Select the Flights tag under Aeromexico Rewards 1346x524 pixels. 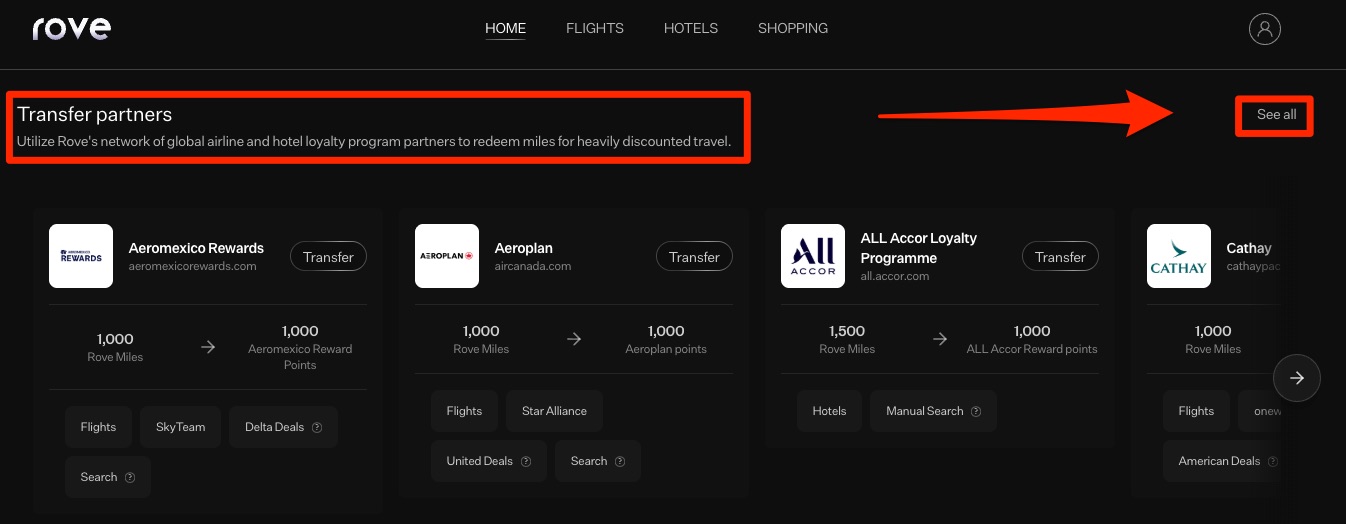coord(98,427)
